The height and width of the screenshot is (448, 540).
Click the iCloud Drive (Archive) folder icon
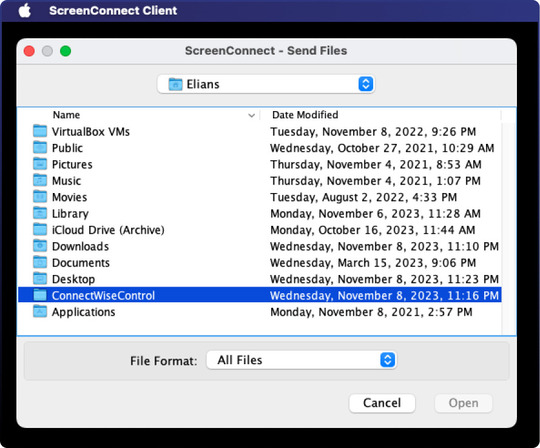tap(40, 230)
